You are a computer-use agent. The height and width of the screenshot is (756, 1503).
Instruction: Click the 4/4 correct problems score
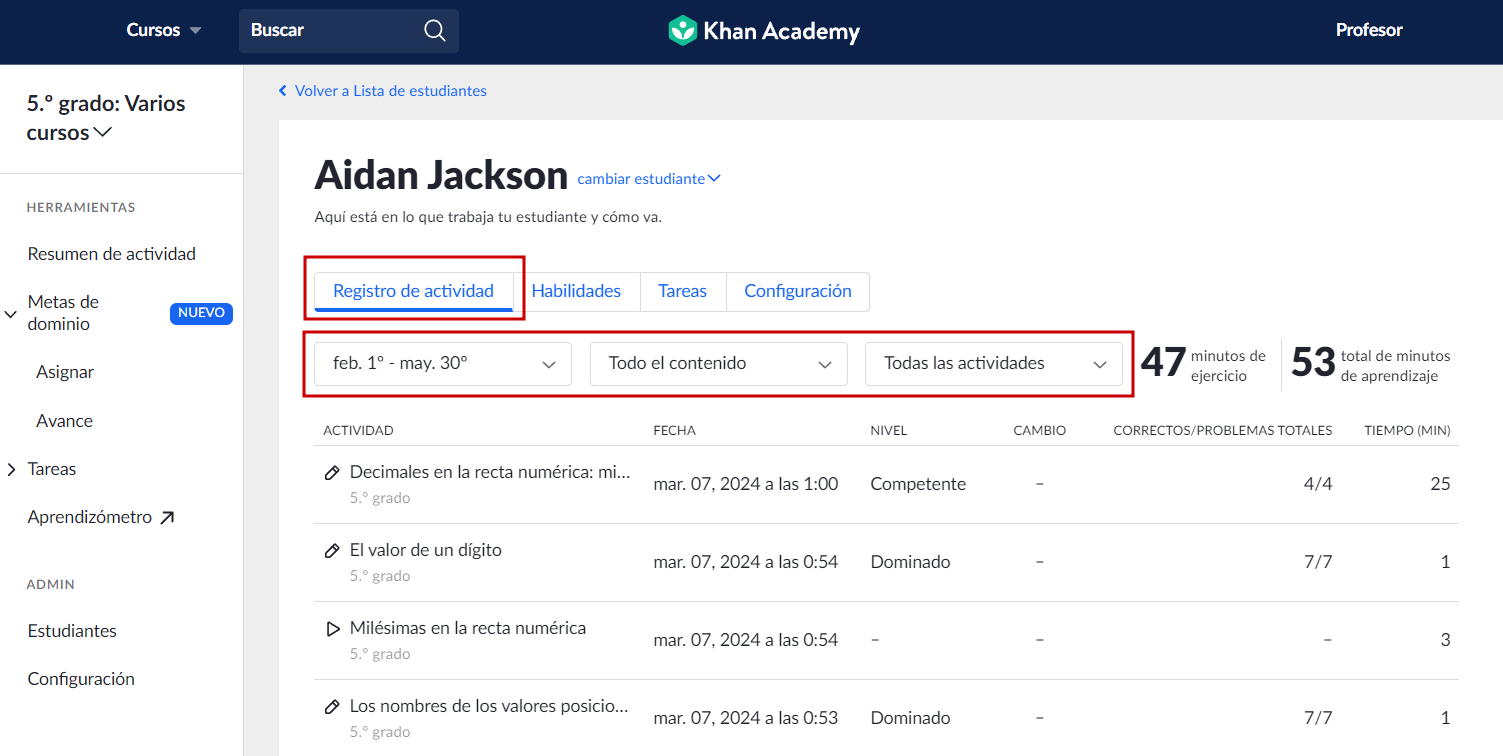[x=1318, y=484]
